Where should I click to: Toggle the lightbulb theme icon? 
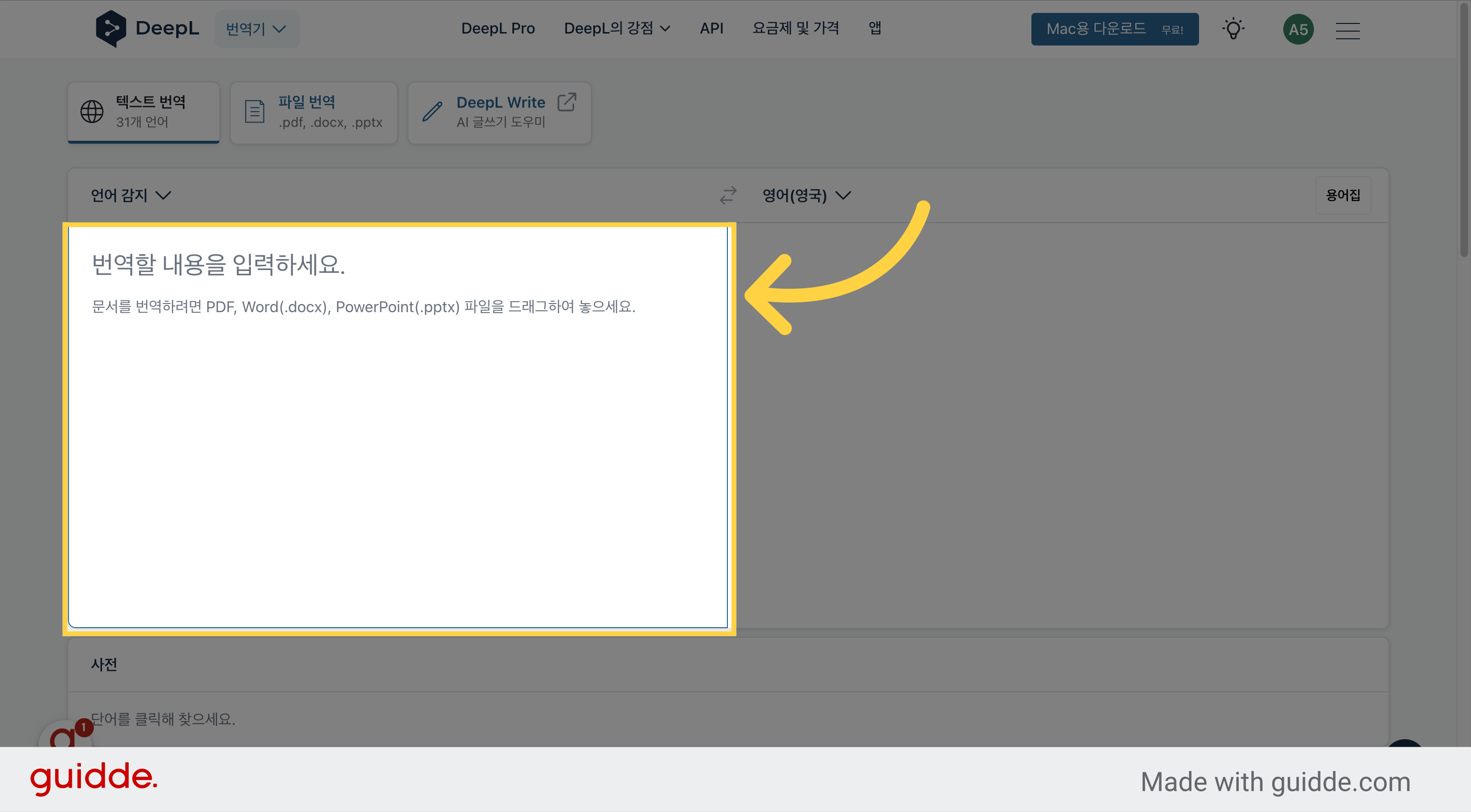tap(1233, 29)
